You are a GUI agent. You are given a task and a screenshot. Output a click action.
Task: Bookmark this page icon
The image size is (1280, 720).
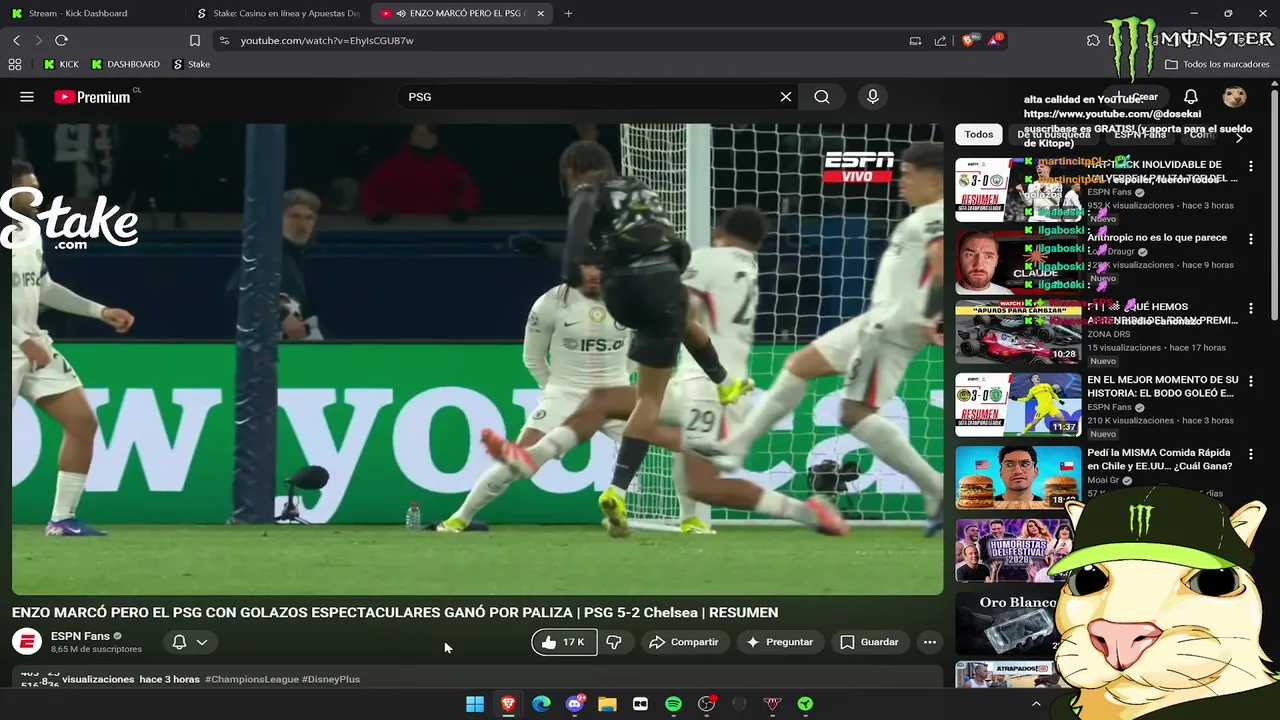pos(195,40)
